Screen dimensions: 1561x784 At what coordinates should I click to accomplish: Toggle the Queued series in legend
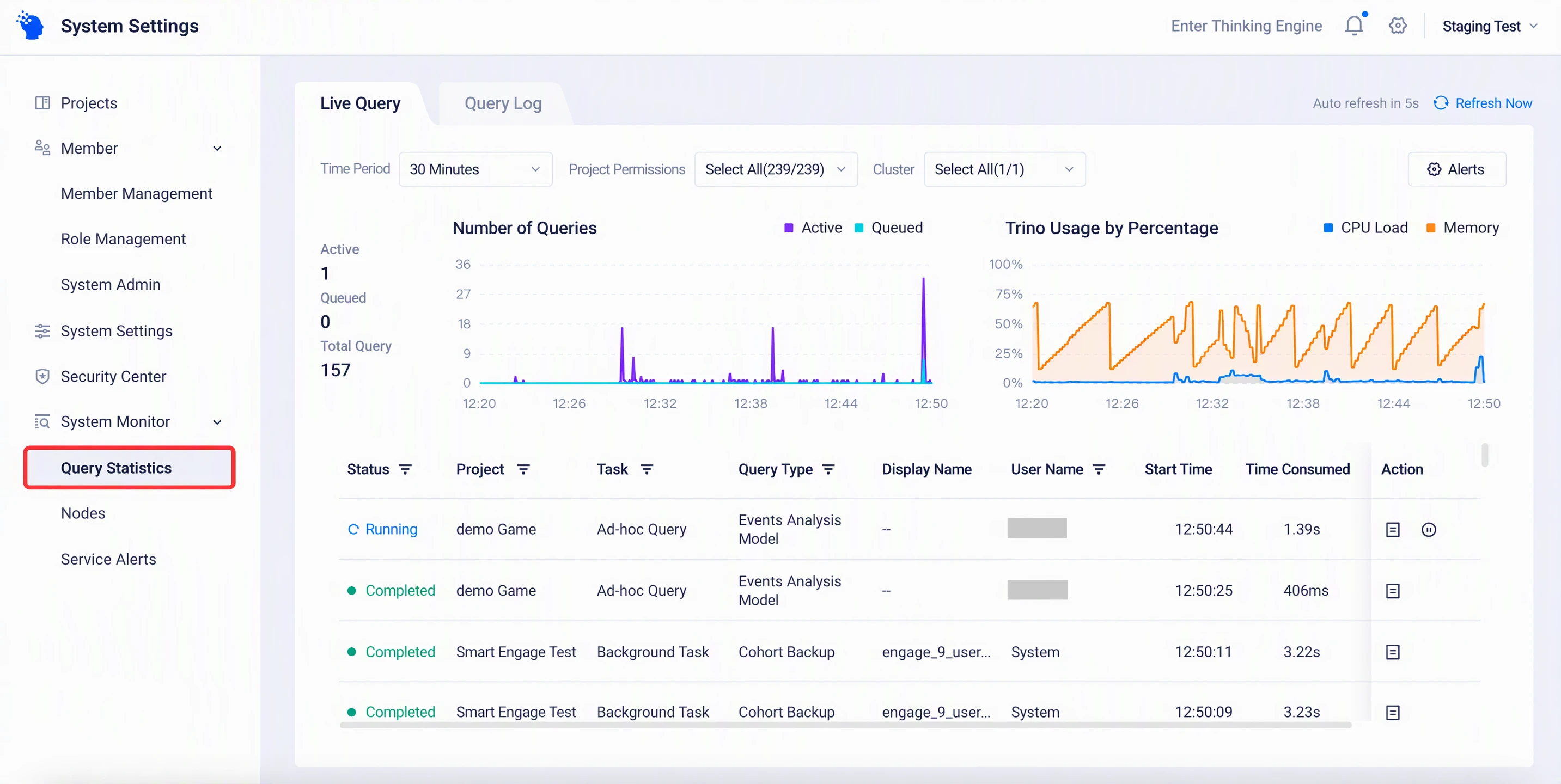tap(888, 228)
